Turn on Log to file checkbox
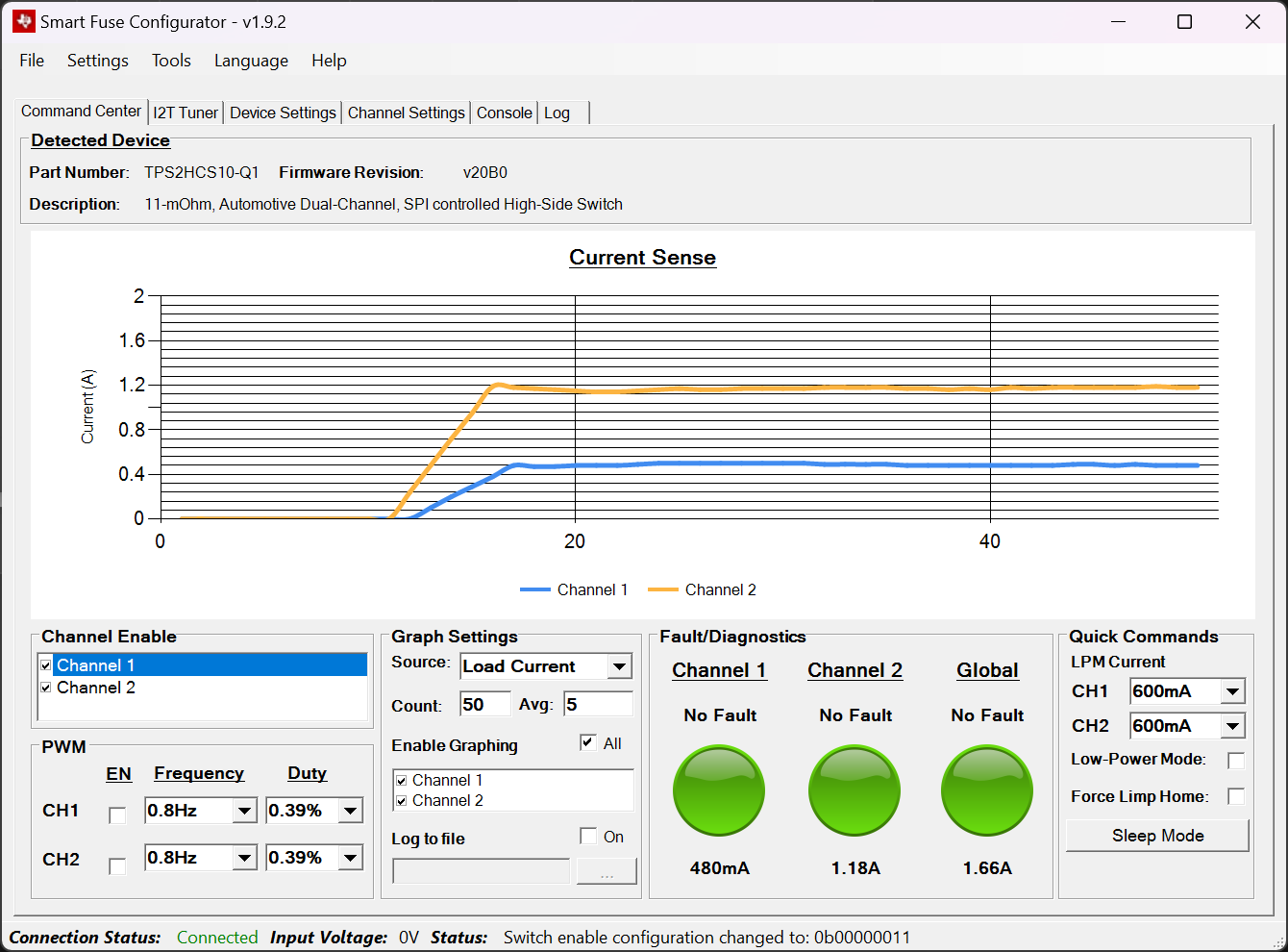 [x=588, y=836]
